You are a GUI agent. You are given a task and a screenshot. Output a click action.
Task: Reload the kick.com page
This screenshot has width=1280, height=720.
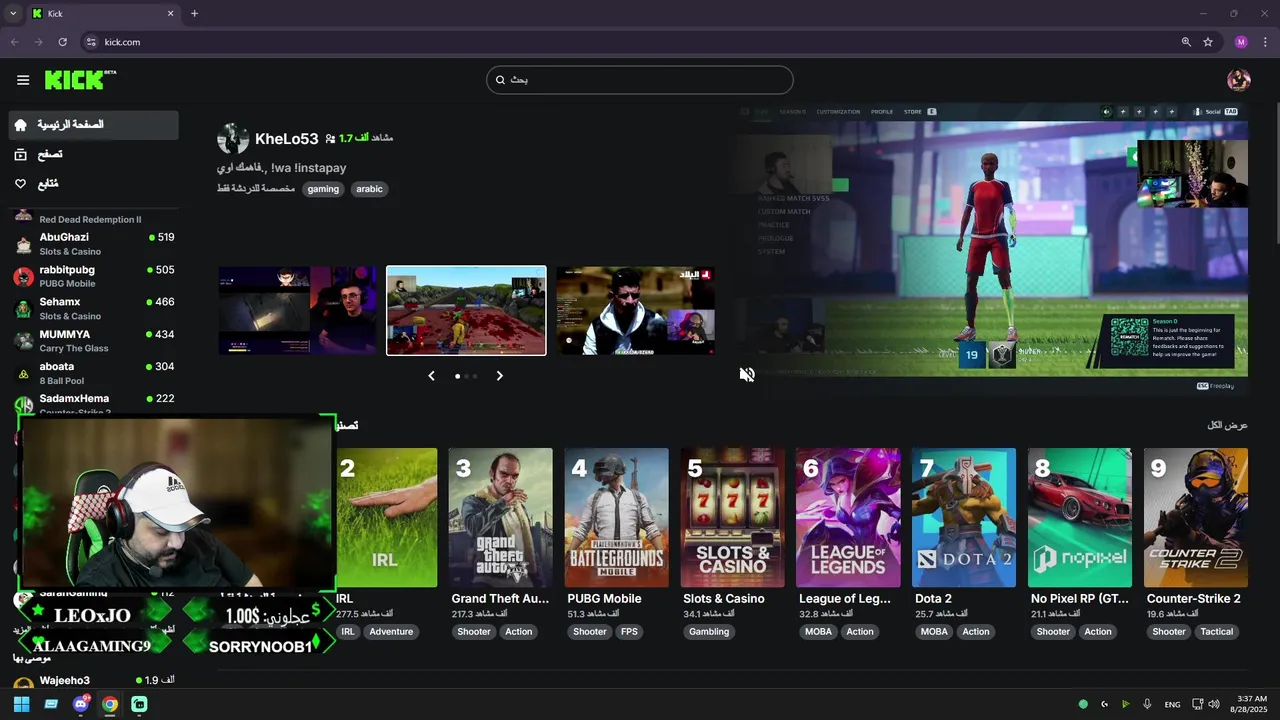[62, 42]
